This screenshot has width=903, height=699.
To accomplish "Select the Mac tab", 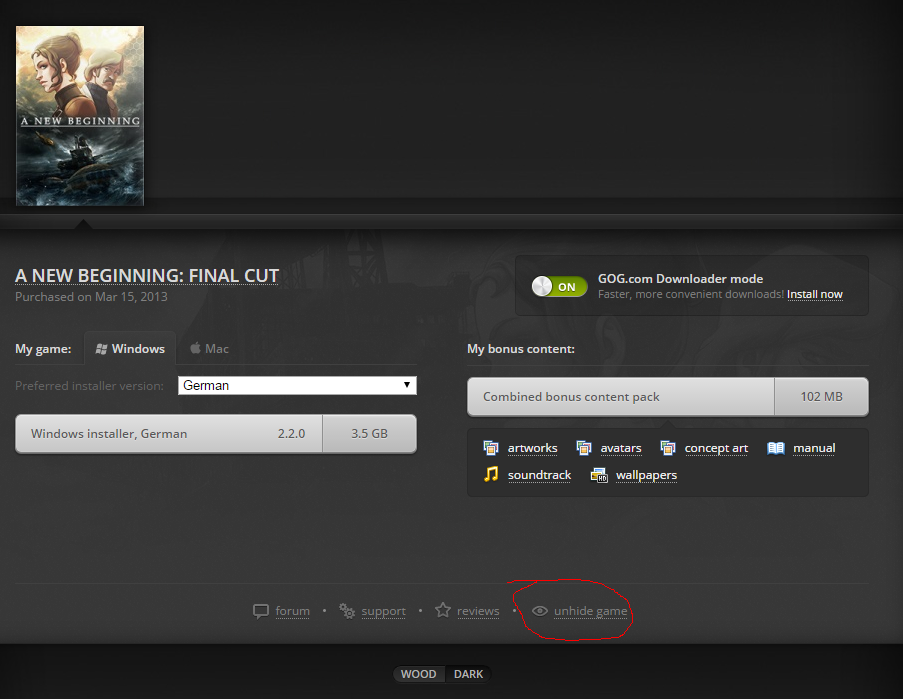I will [x=210, y=348].
